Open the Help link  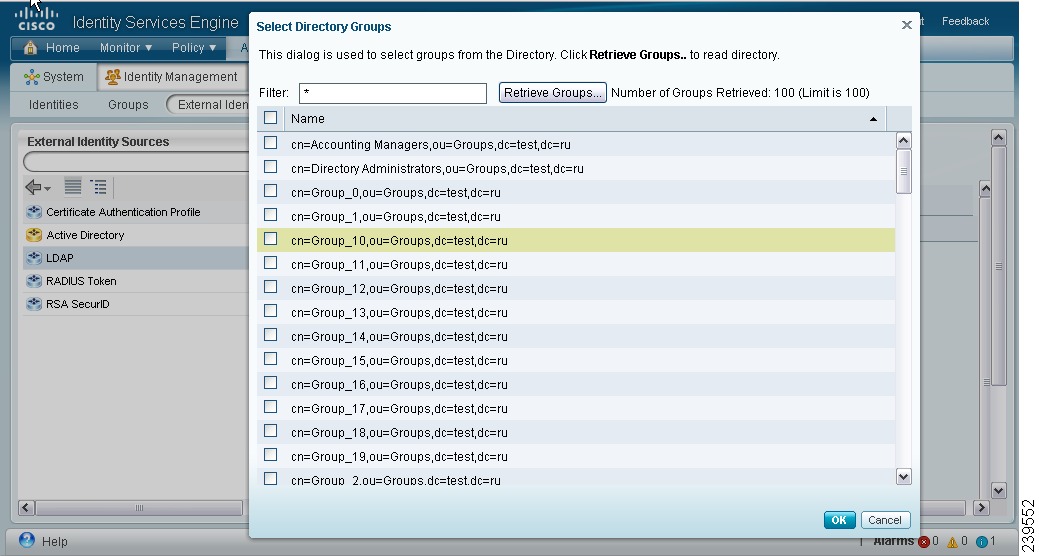click(54, 541)
